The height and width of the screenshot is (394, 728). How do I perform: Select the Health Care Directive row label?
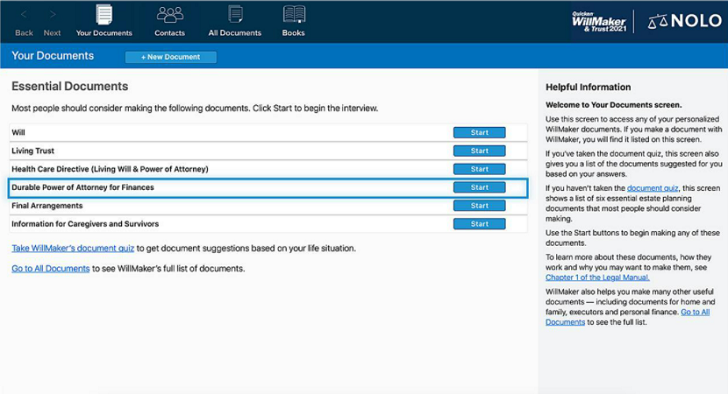[110, 169]
